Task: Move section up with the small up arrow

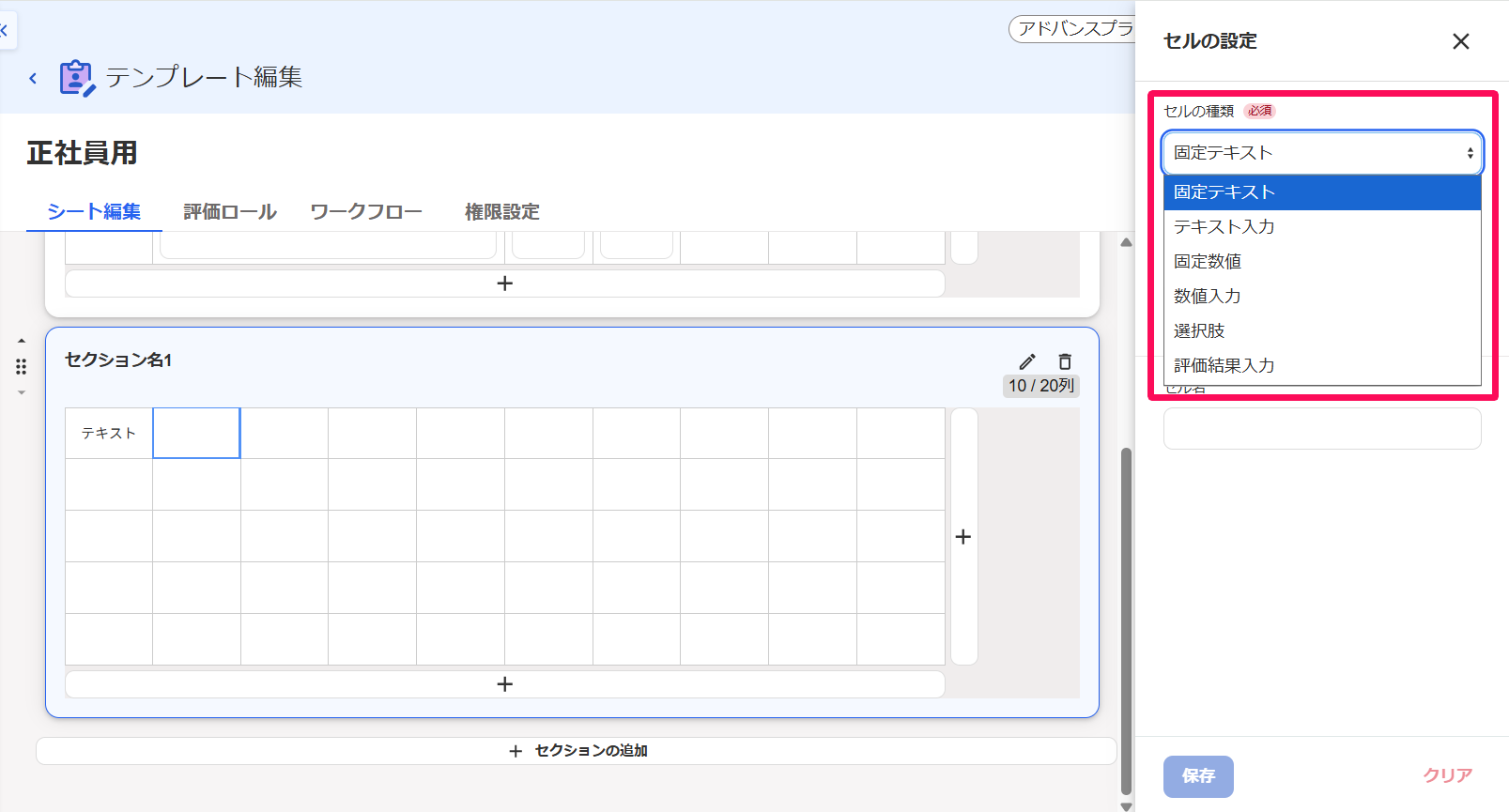Action: pos(22,341)
